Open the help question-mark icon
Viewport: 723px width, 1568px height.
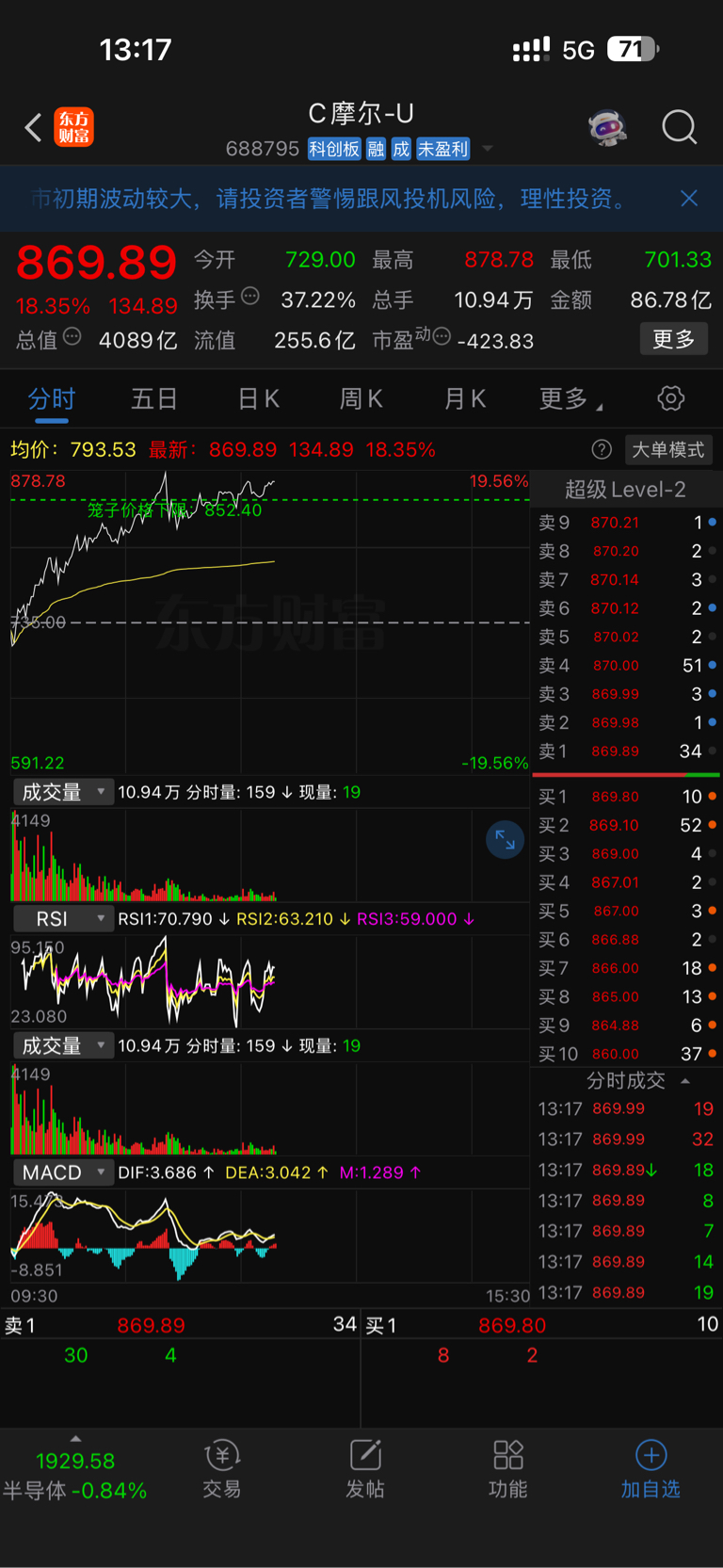(x=602, y=449)
